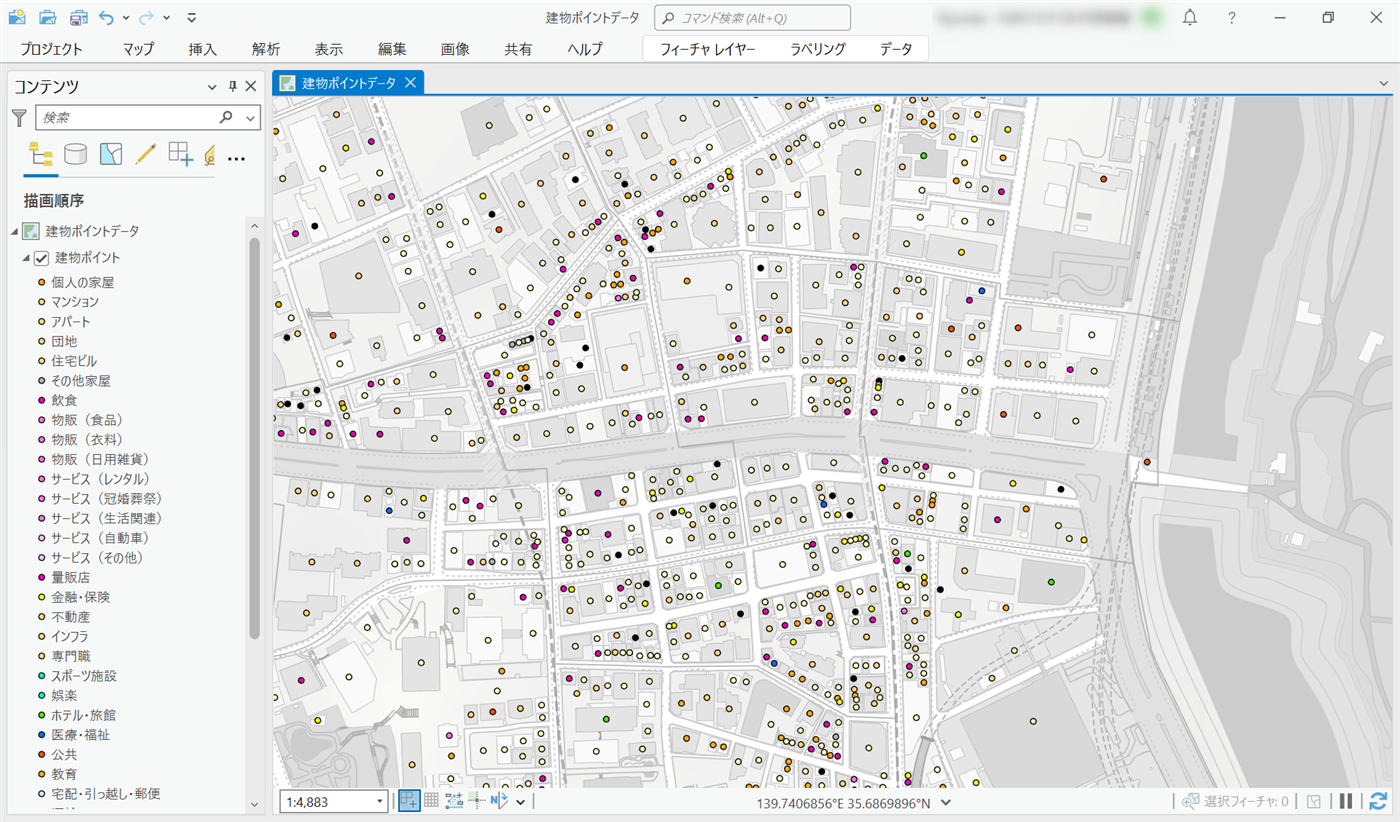The height and width of the screenshot is (822, 1400).
Task: Click the notifications bell icon
Action: [1190, 17]
